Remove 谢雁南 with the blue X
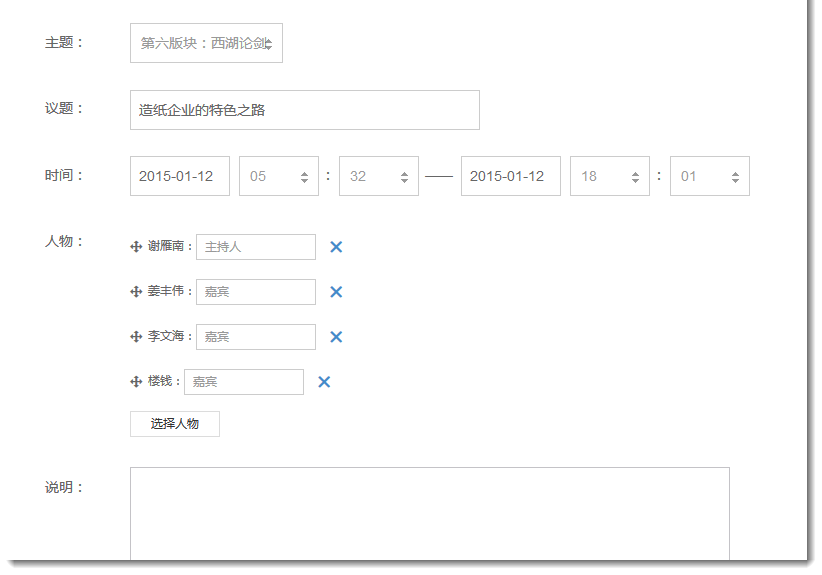Viewport: 822px width, 575px height. 336,247
